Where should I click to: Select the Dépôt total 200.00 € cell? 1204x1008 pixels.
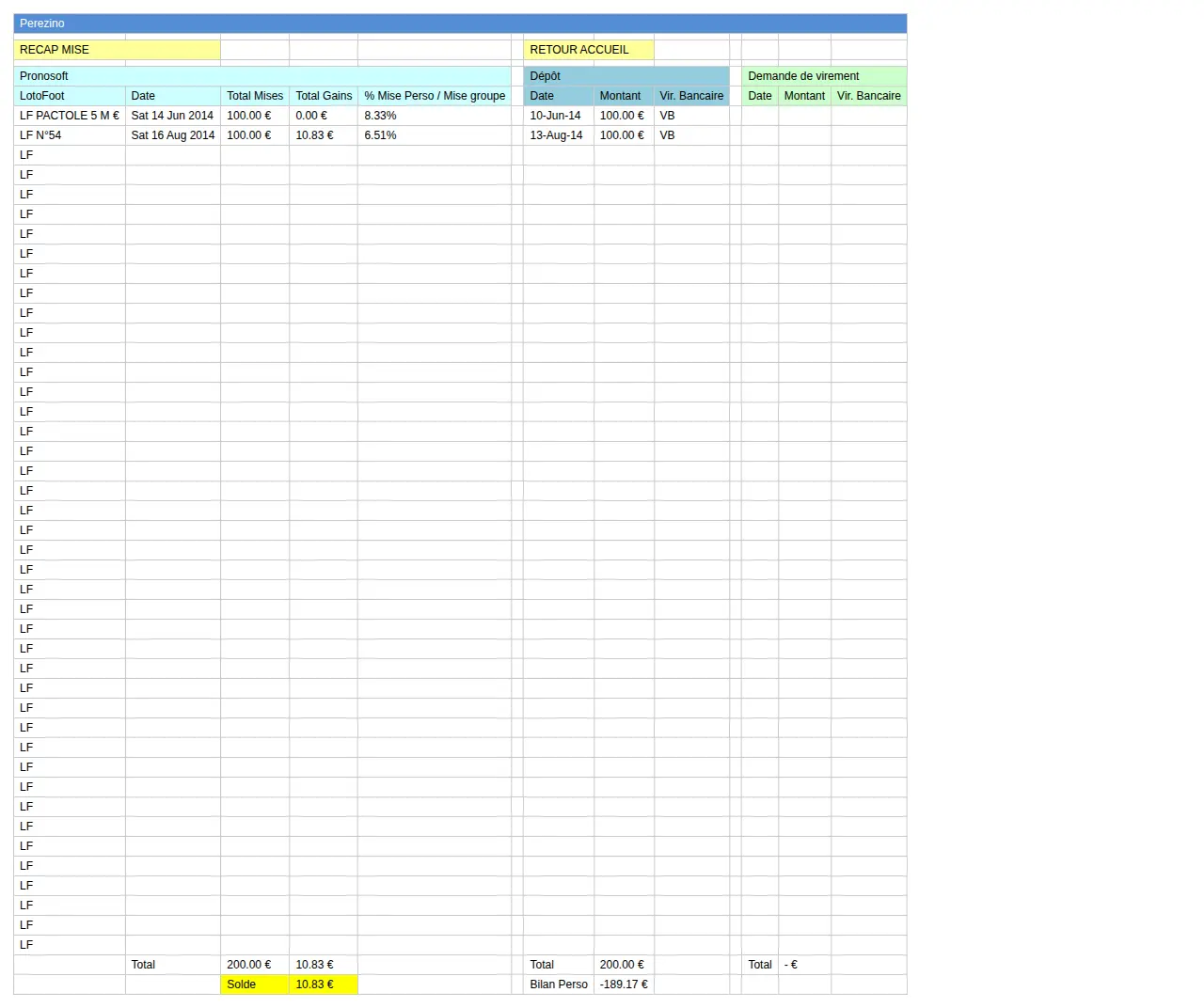[624, 965]
